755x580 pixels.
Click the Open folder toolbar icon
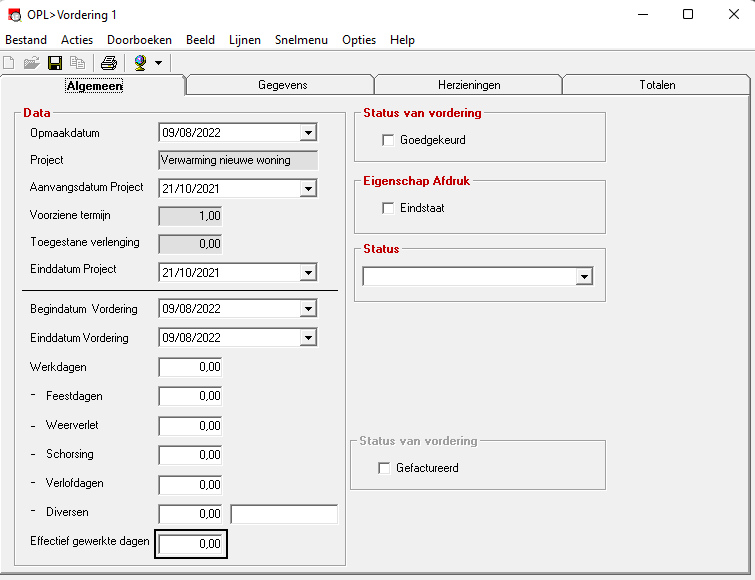pos(31,63)
